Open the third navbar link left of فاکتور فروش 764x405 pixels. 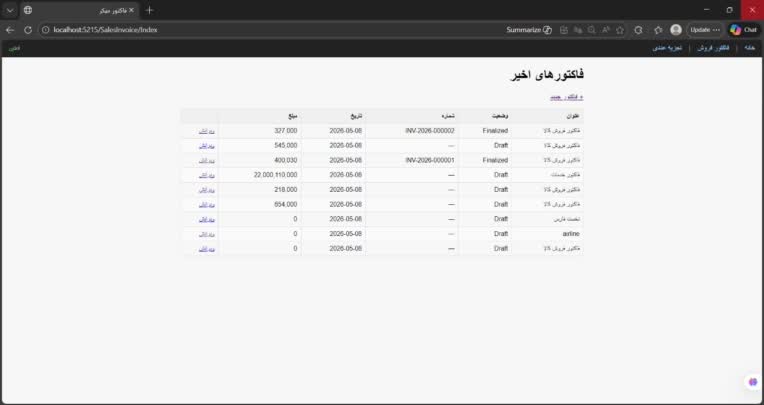click(x=667, y=48)
